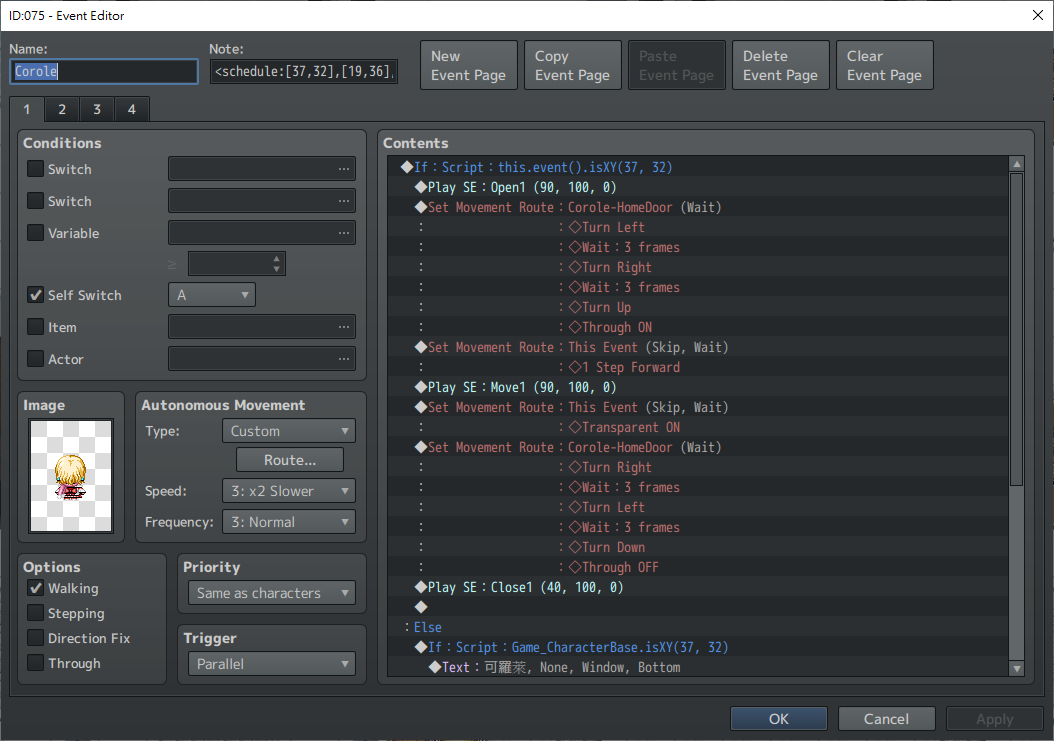Image resolution: width=1054 pixels, height=741 pixels.
Task: Open the Frequency dropdown showing Normal
Action: pyautogui.click(x=288, y=522)
